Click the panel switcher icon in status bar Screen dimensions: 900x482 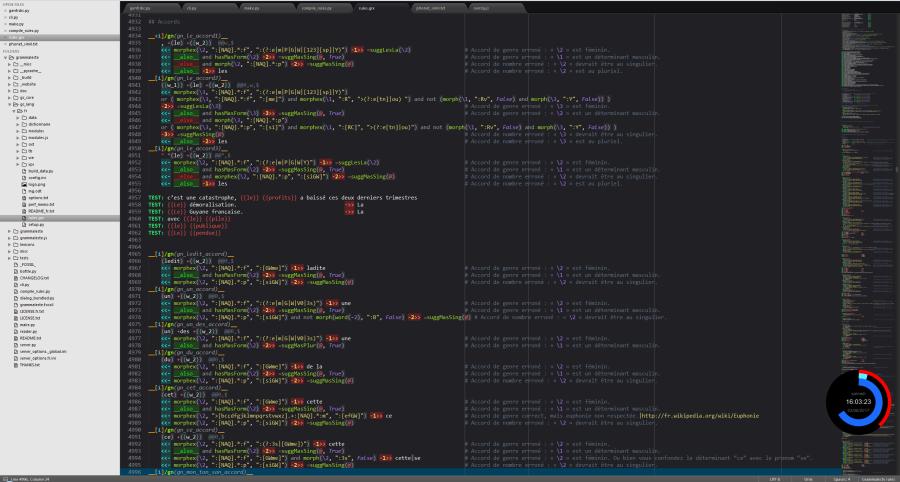(x=5, y=479)
